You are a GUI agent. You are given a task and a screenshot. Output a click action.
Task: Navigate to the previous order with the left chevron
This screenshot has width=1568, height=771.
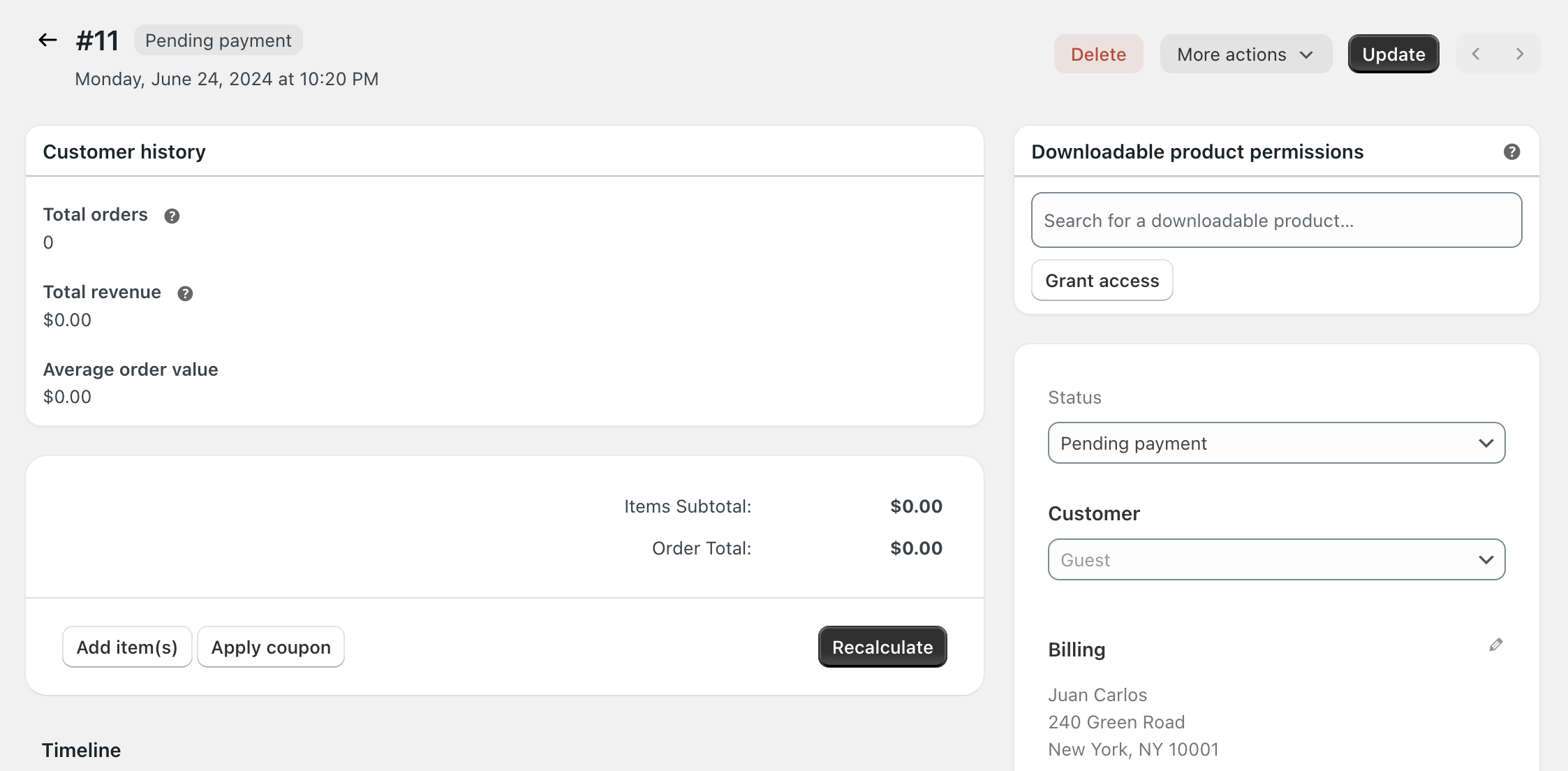[1476, 53]
